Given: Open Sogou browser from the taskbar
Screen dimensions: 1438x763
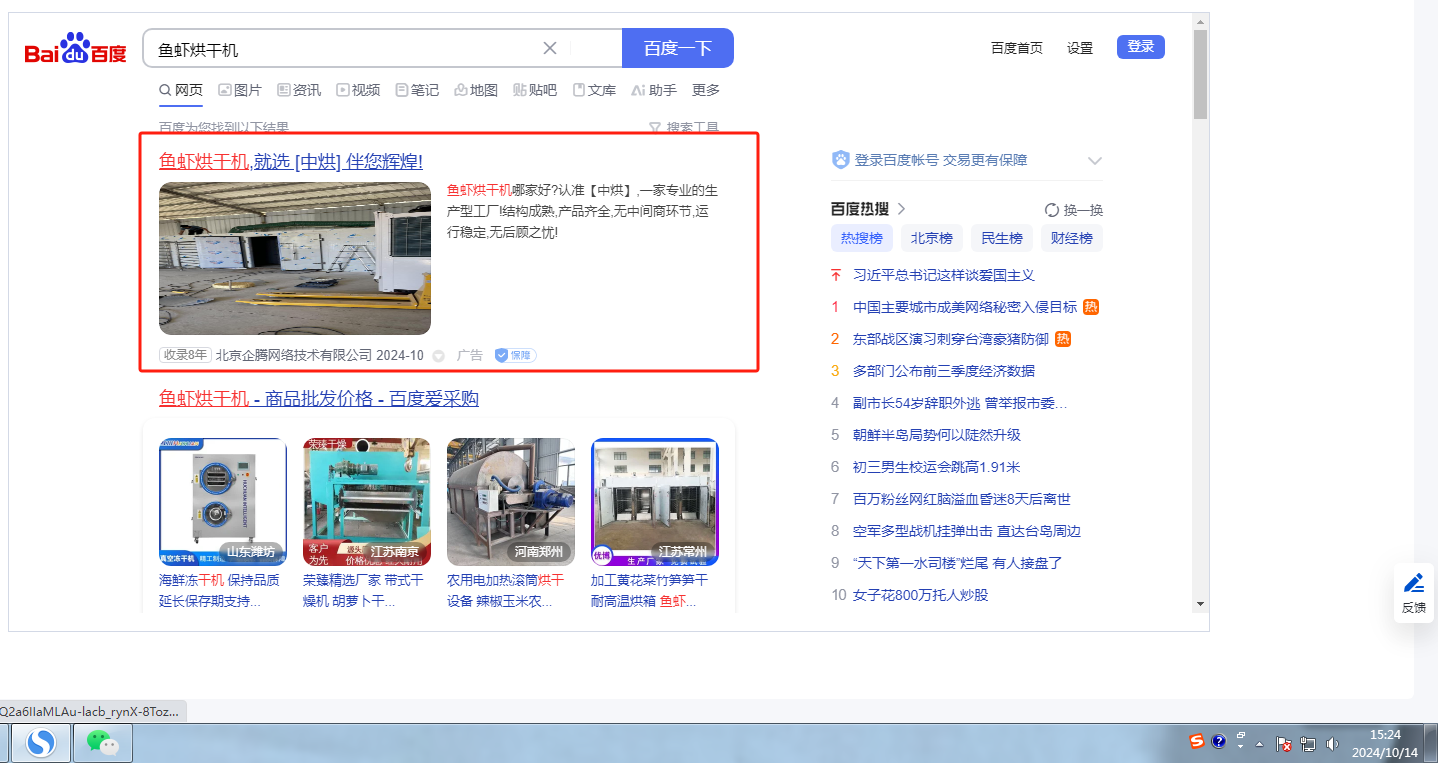Looking at the screenshot, I should [x=41, y=742].
